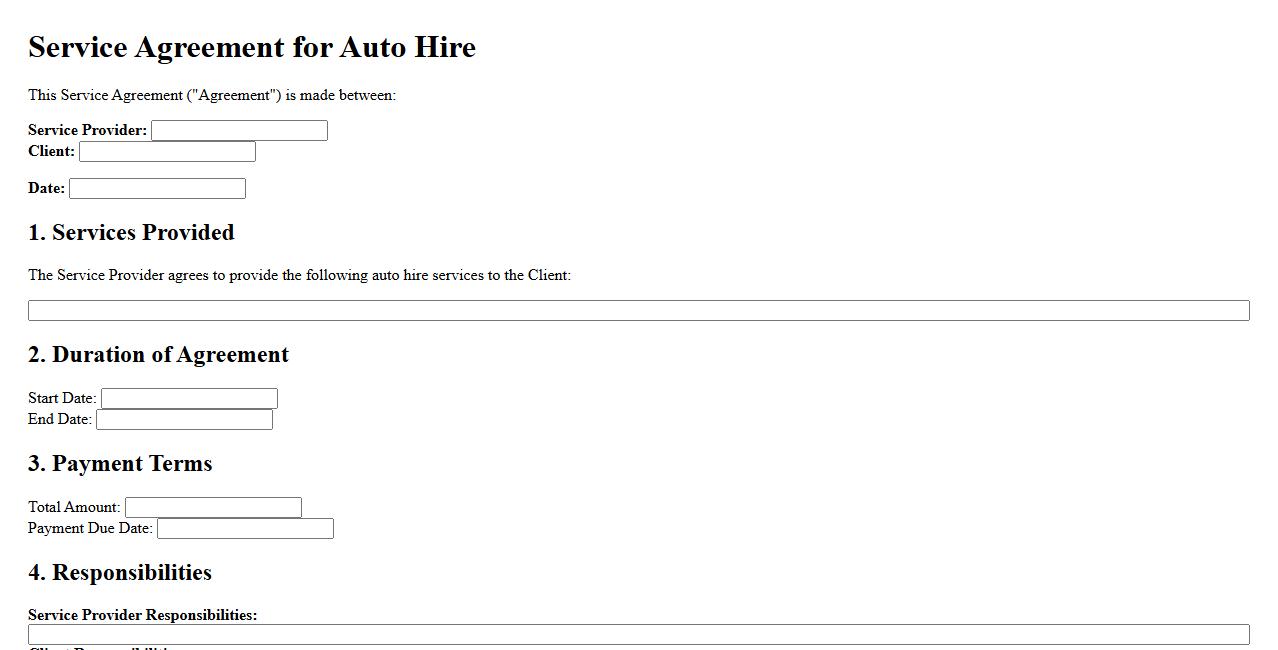Click the 'Total Amount:' label text
This screenshot has height=650, width=1278.
tap(74, 507)
